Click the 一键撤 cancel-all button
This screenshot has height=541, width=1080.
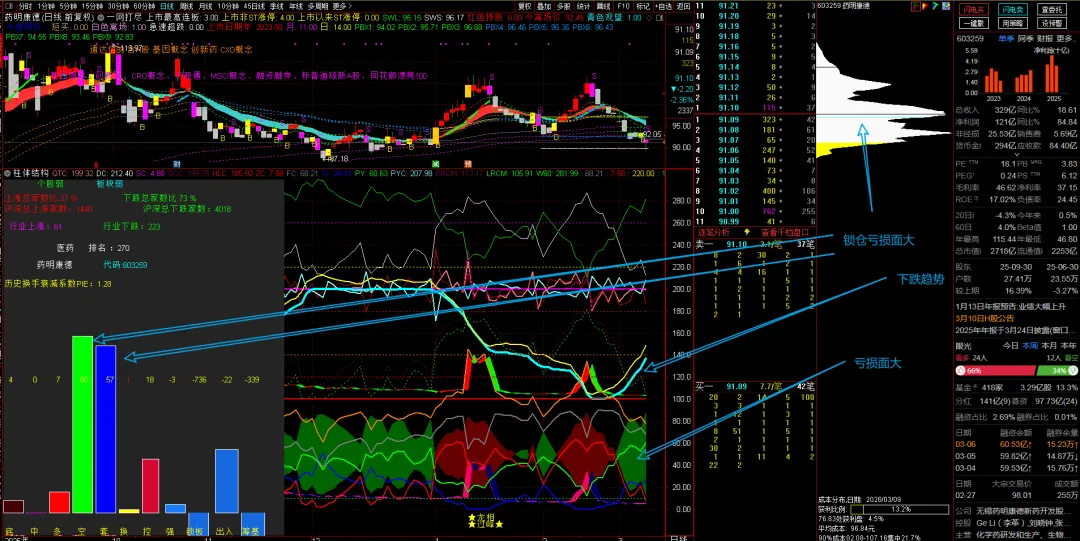point(974,23)
